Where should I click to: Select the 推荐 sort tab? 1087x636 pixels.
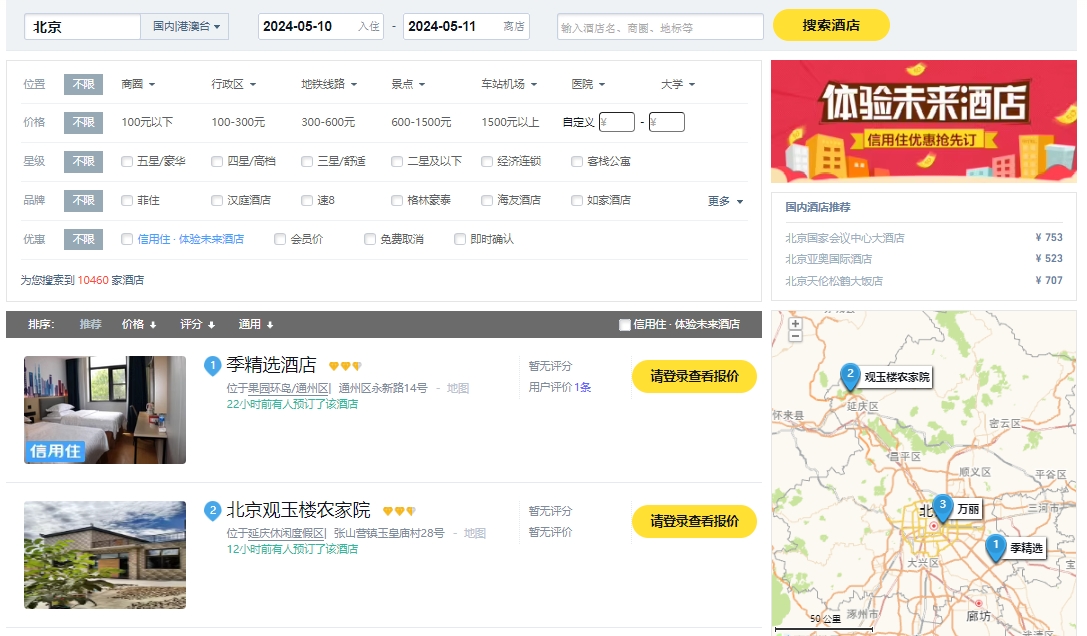pos(91,324)
